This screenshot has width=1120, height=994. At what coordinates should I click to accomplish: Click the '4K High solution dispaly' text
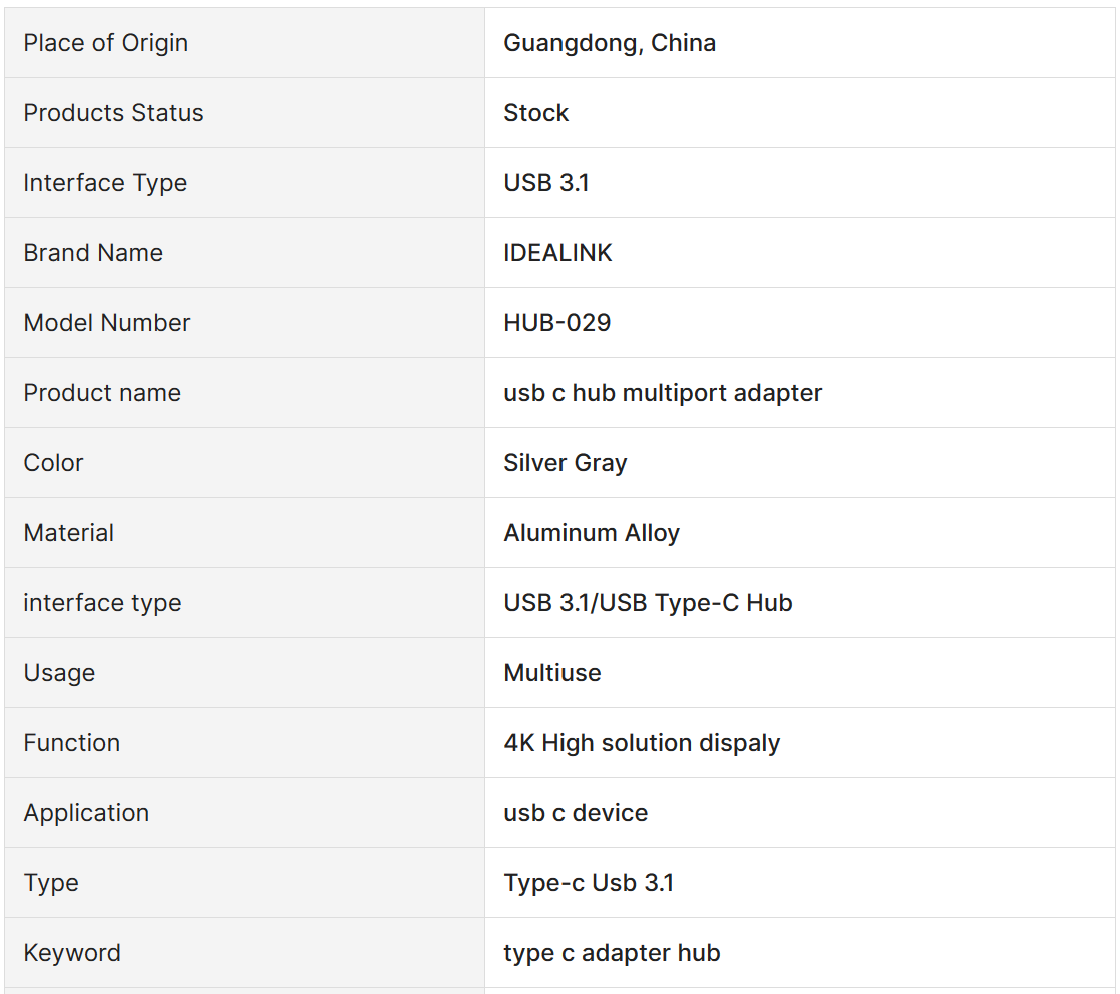click(x=641, y=743)
